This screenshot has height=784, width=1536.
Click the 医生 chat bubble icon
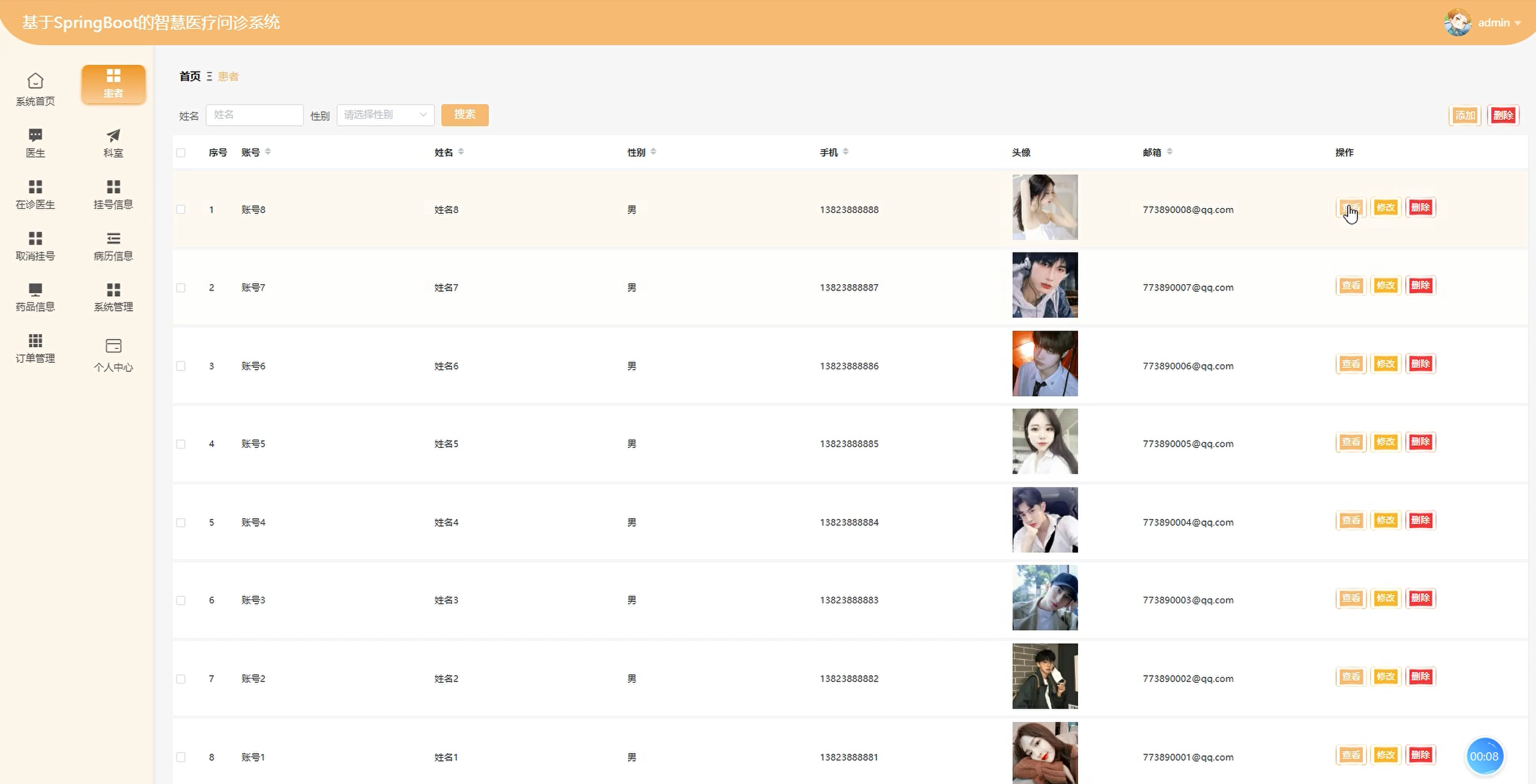click(x=35, y=135)
